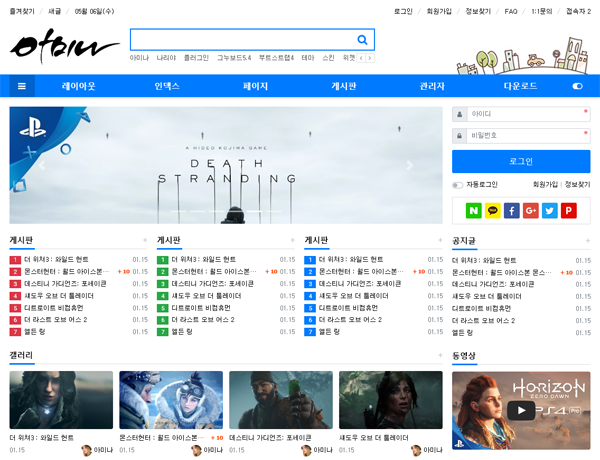Image resolution: width=600 pixels, height=460 pixels.
Task: Toggle the switch at the nav bar's right end
Action: (577, 86)
